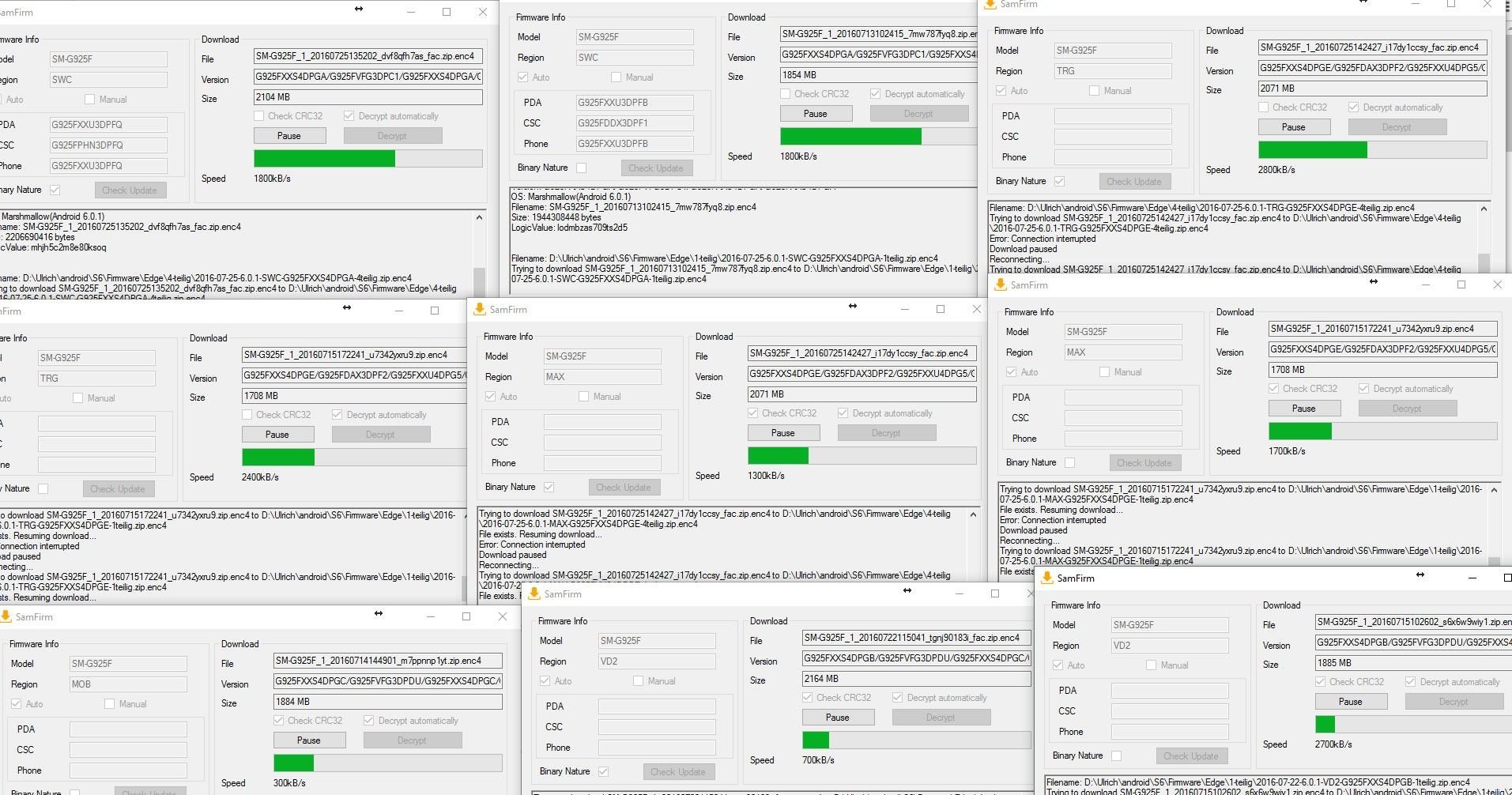Toggle Decrypt automatically in VD2 2164 MB window
1512x795 pixels.
click(x=898, y=698)
